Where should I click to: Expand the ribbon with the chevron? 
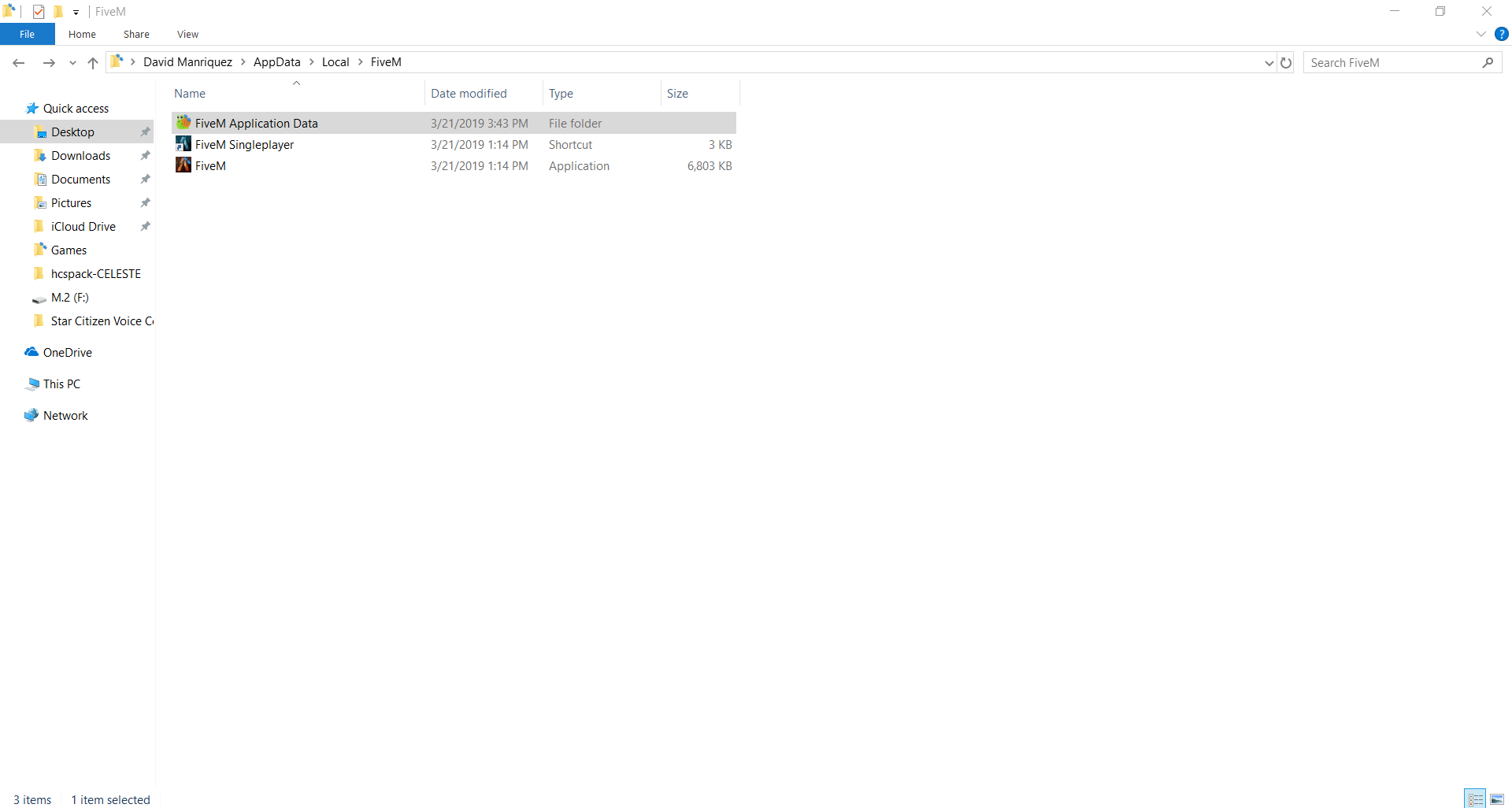click(x=1480, y=34)
